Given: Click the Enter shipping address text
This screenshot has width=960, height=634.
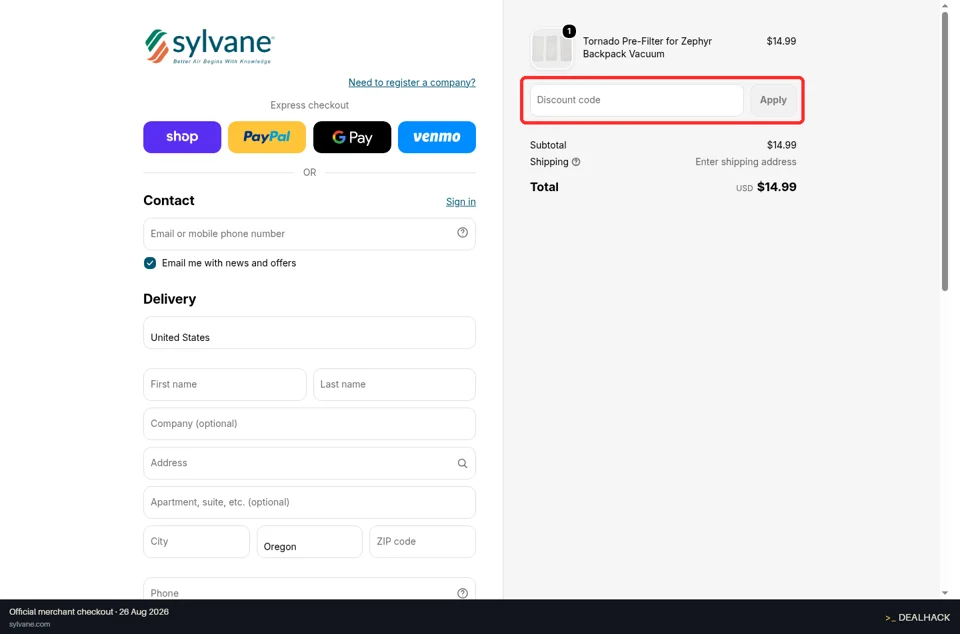Looking at the screenshot, I should coord(746,162).
